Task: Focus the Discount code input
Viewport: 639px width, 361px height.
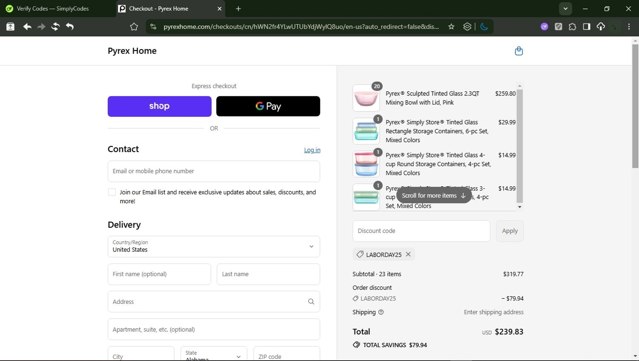Action: 421,231
